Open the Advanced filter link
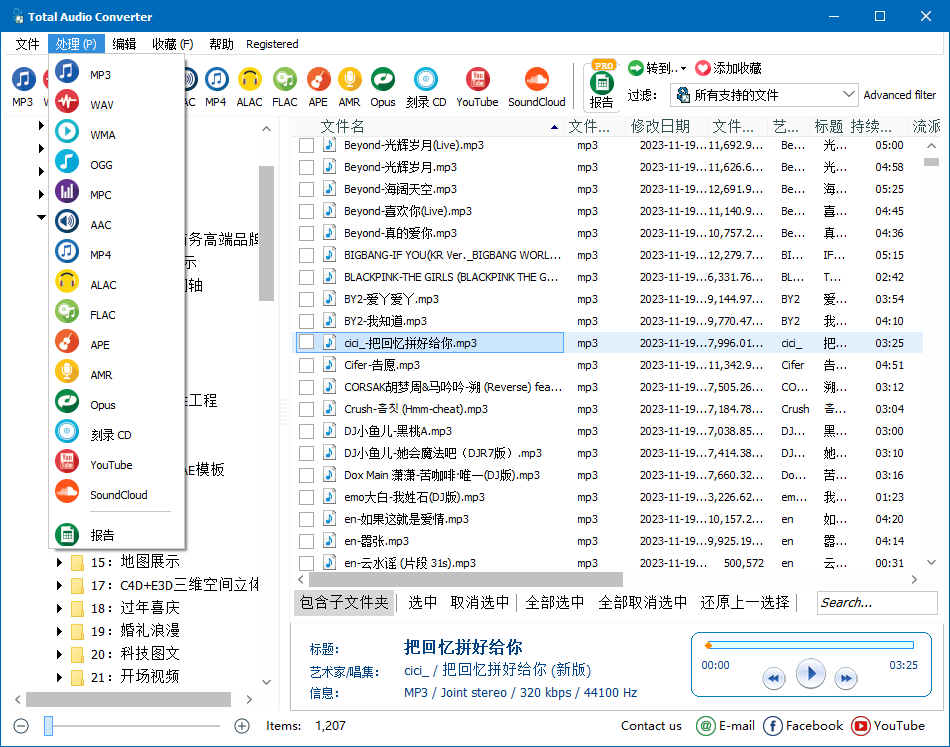Screen dimensions: 950x747 point(899,94)
